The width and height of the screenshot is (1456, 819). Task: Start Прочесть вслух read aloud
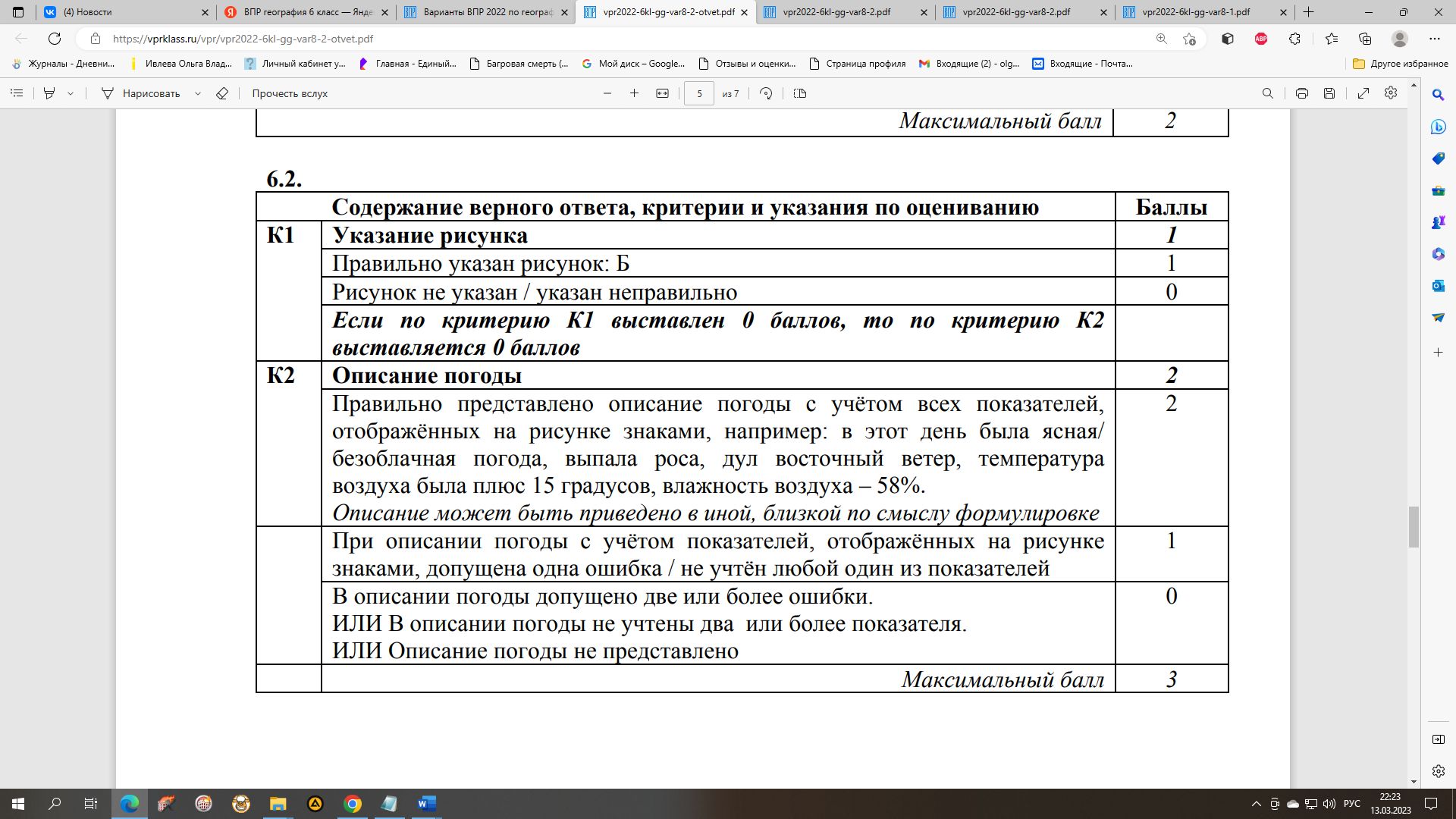click(290, 93)
